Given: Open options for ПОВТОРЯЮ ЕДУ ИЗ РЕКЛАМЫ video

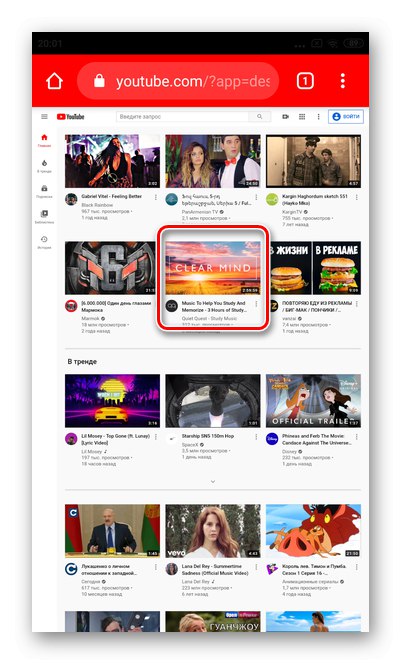Looking at the screenshot, I should point(357,304).
